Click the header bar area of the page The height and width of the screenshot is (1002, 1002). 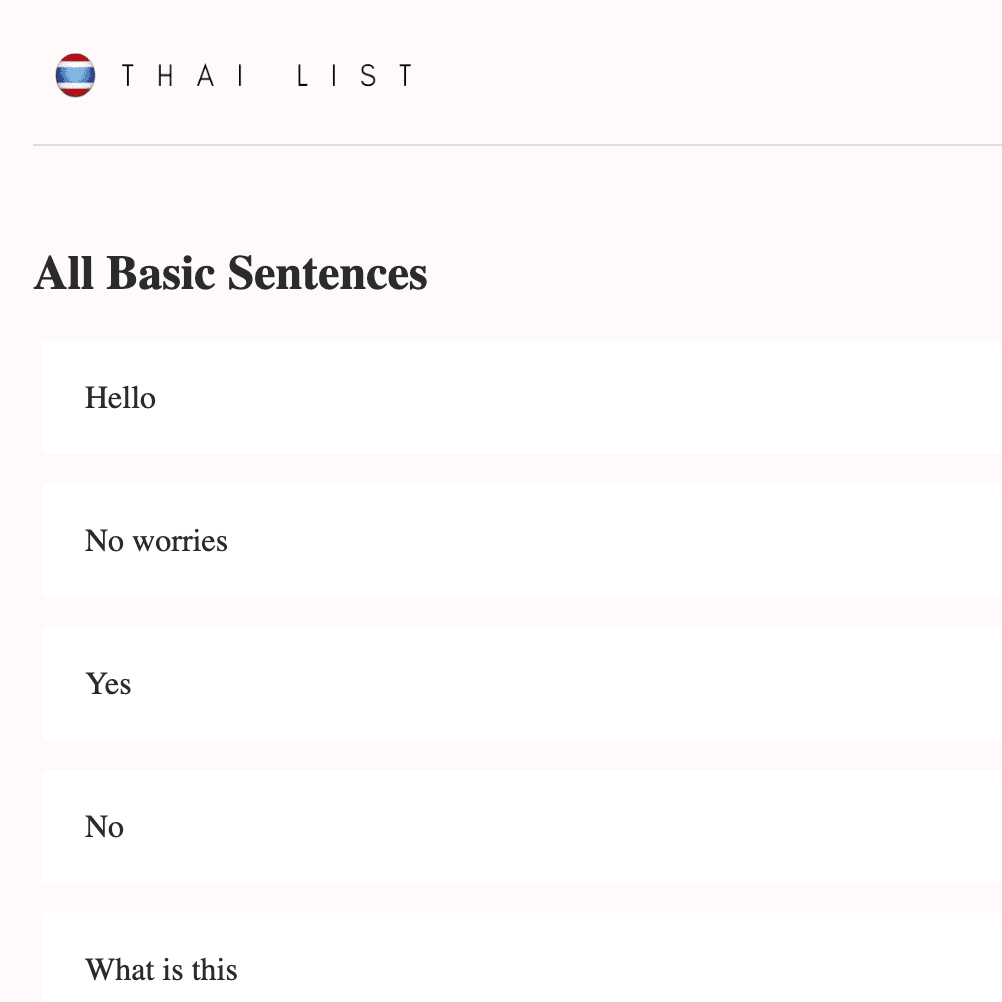[x=500, y=74]
